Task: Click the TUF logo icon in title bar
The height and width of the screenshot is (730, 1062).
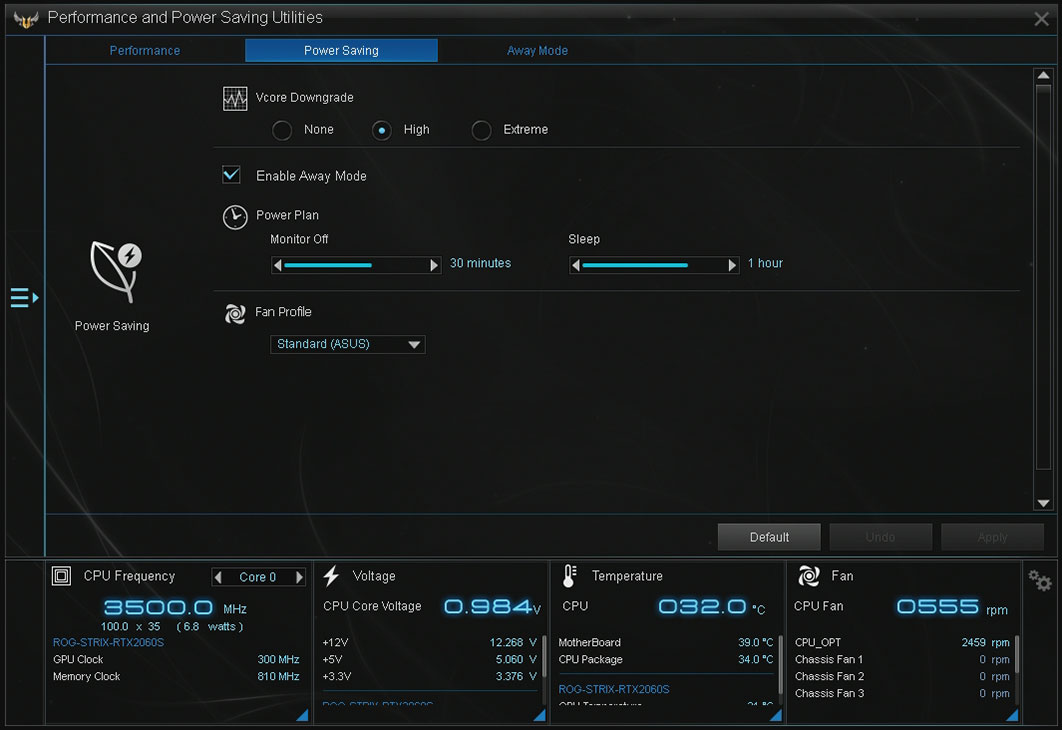Action: click(26, 20)
